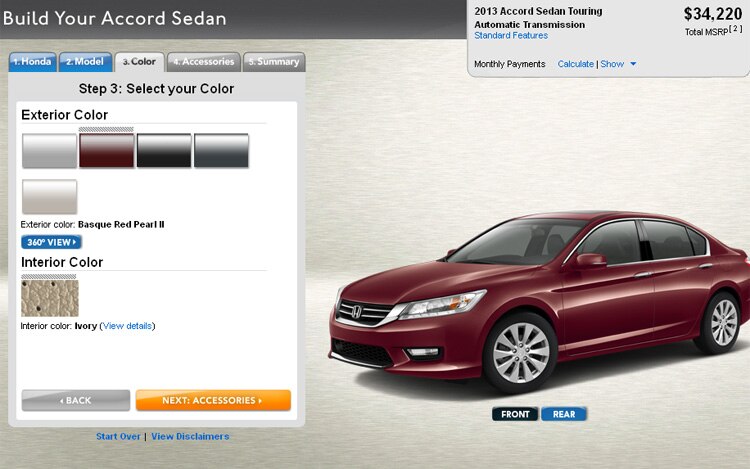This screenshot has height=469, width=750.
Task: Show the REAR view of car
Action: click(564, 414)
